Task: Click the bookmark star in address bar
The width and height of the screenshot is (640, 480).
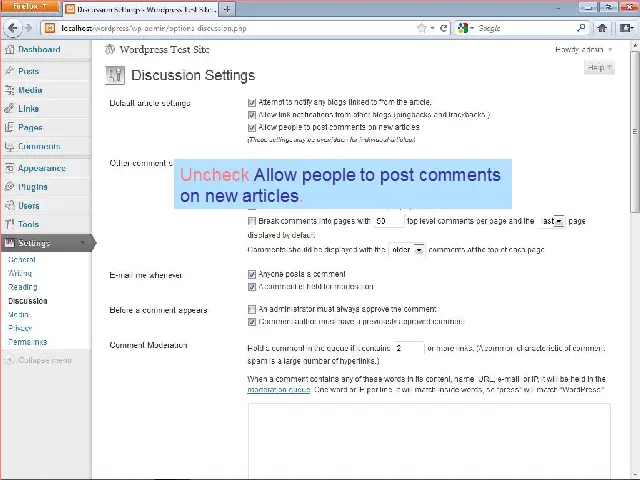Action: (422, 28)
